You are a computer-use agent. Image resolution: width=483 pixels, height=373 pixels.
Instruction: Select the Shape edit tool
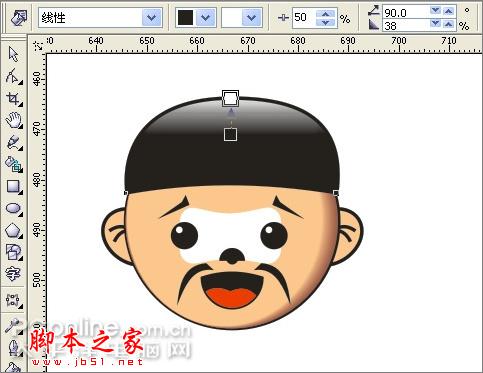click(13, 76)
